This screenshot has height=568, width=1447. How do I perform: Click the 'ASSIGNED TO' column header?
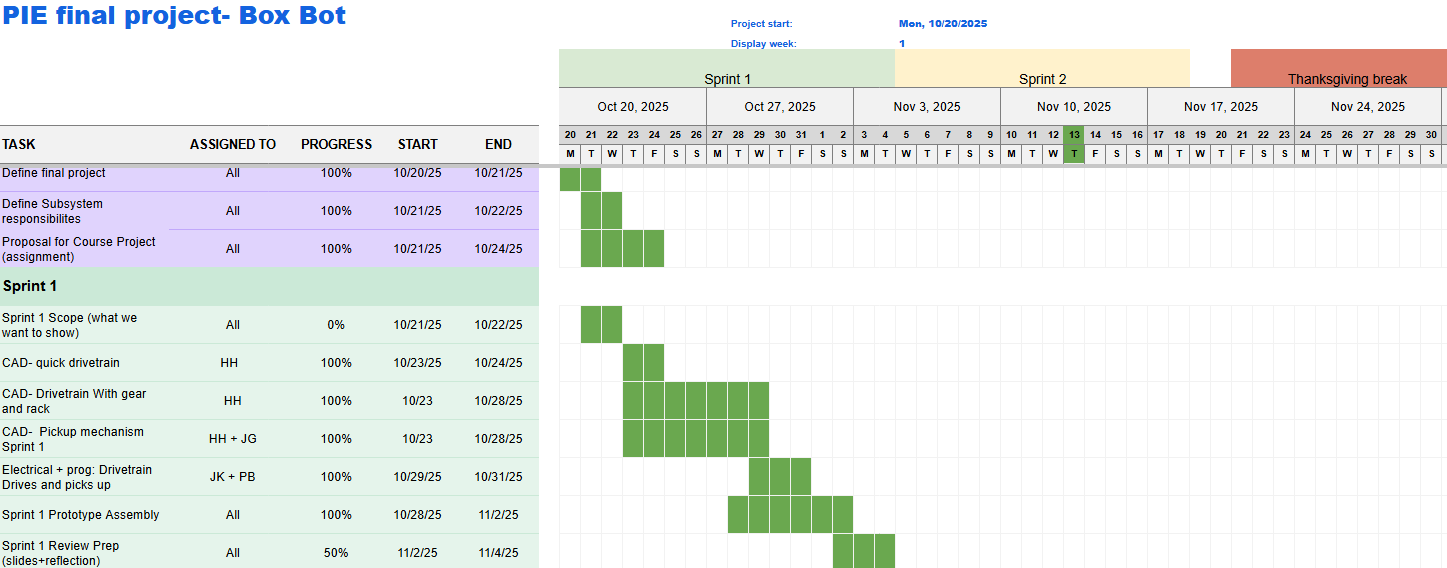point(233,144)
